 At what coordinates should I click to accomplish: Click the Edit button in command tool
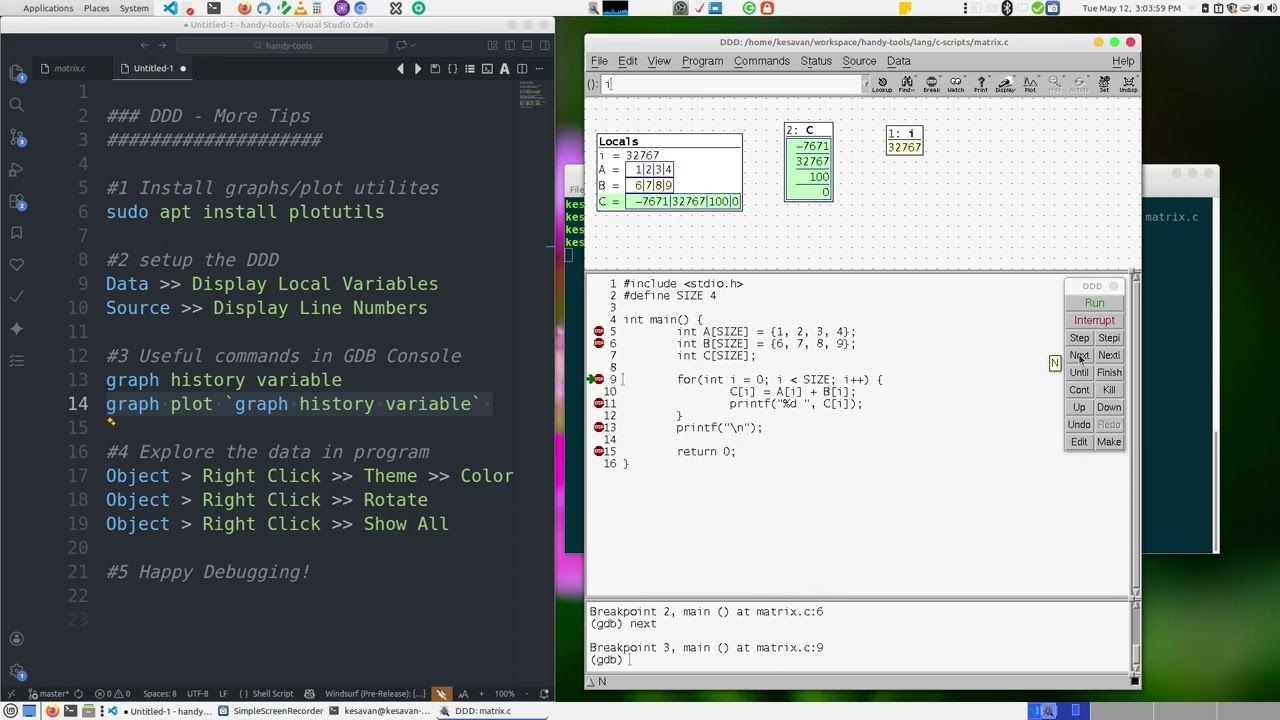1079,442
